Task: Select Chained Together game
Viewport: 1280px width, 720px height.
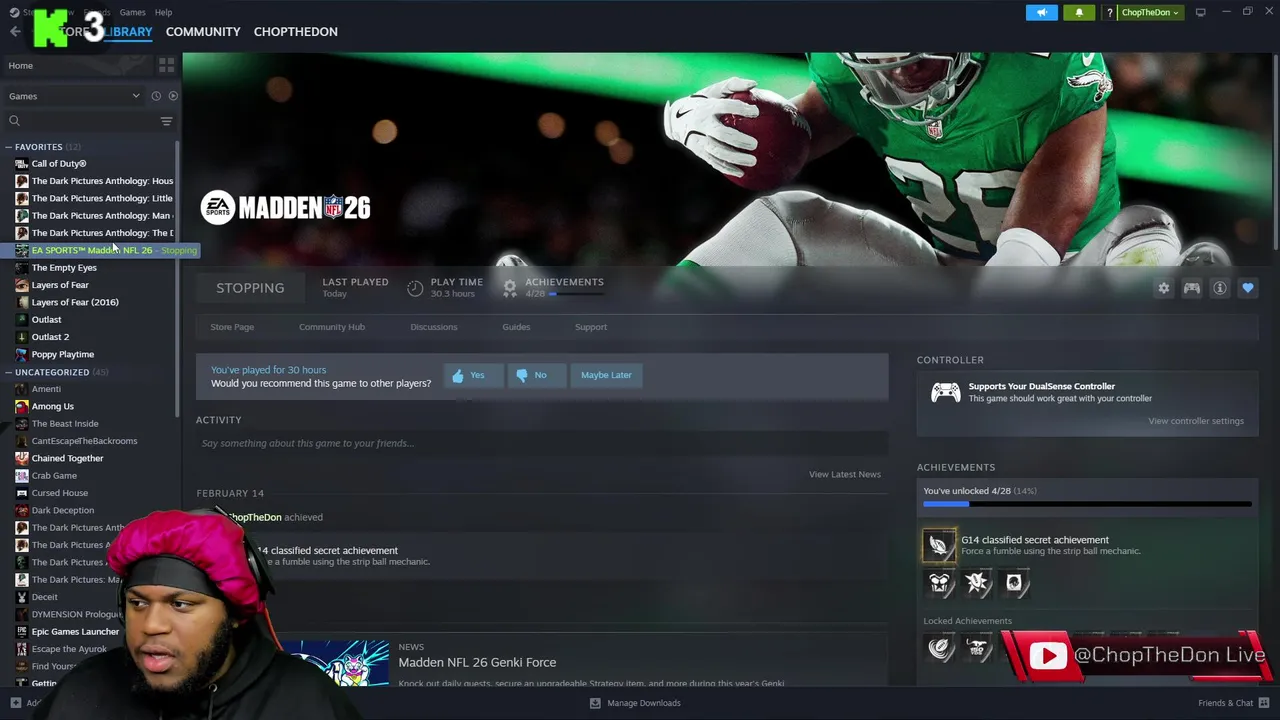Action: 67,458
